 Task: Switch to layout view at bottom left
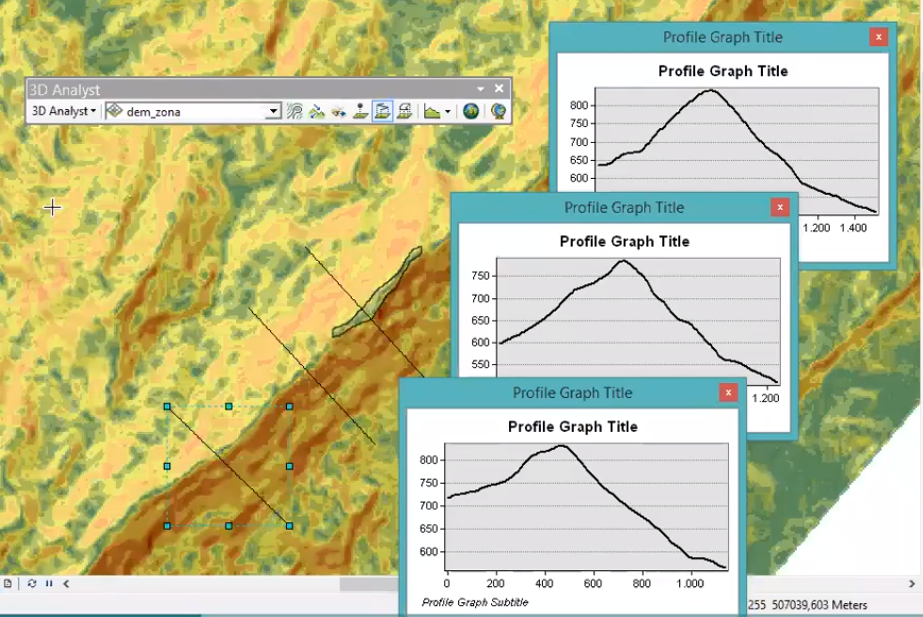[8, 583]
